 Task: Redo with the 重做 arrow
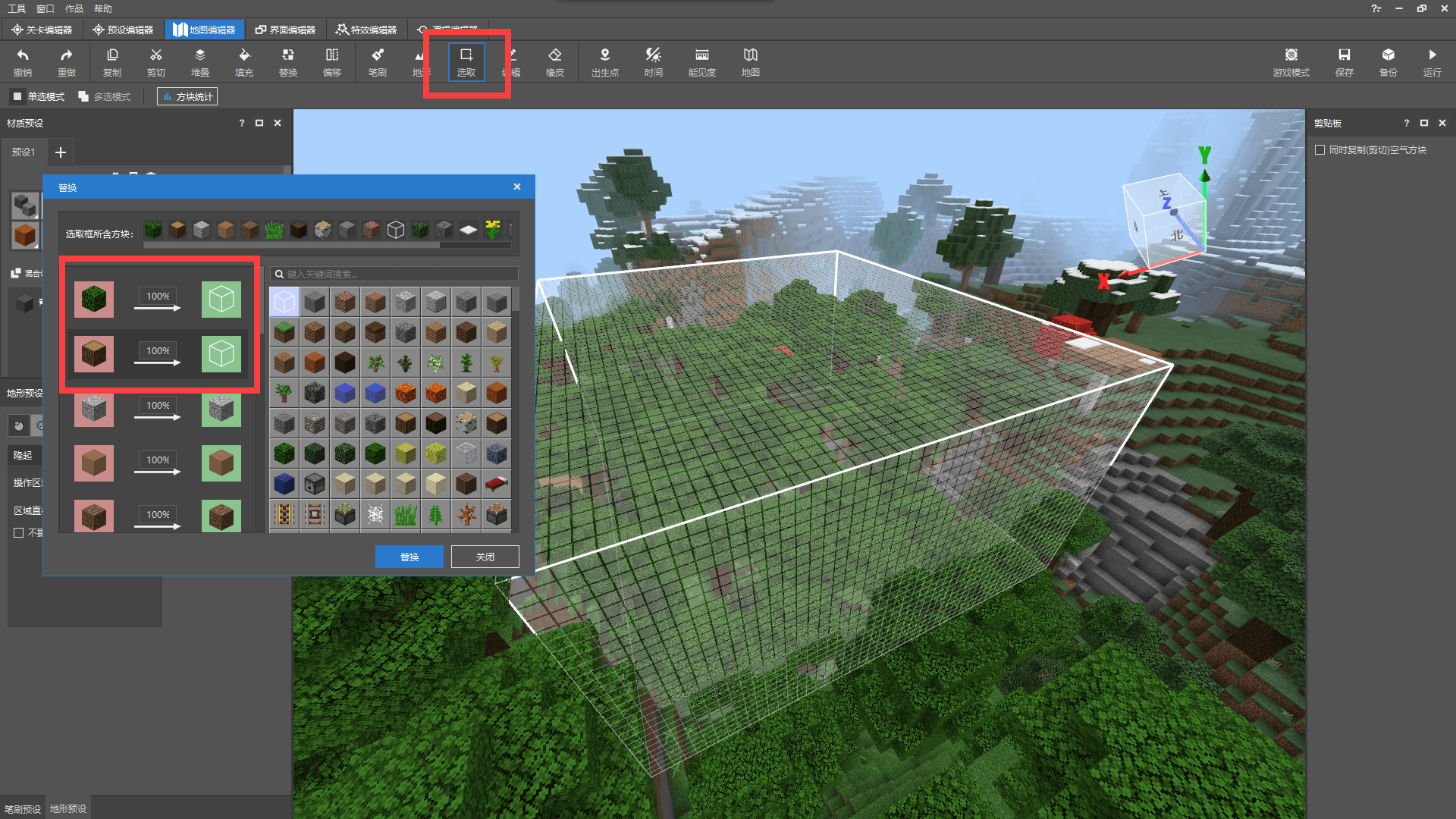[x=67, y=62]
